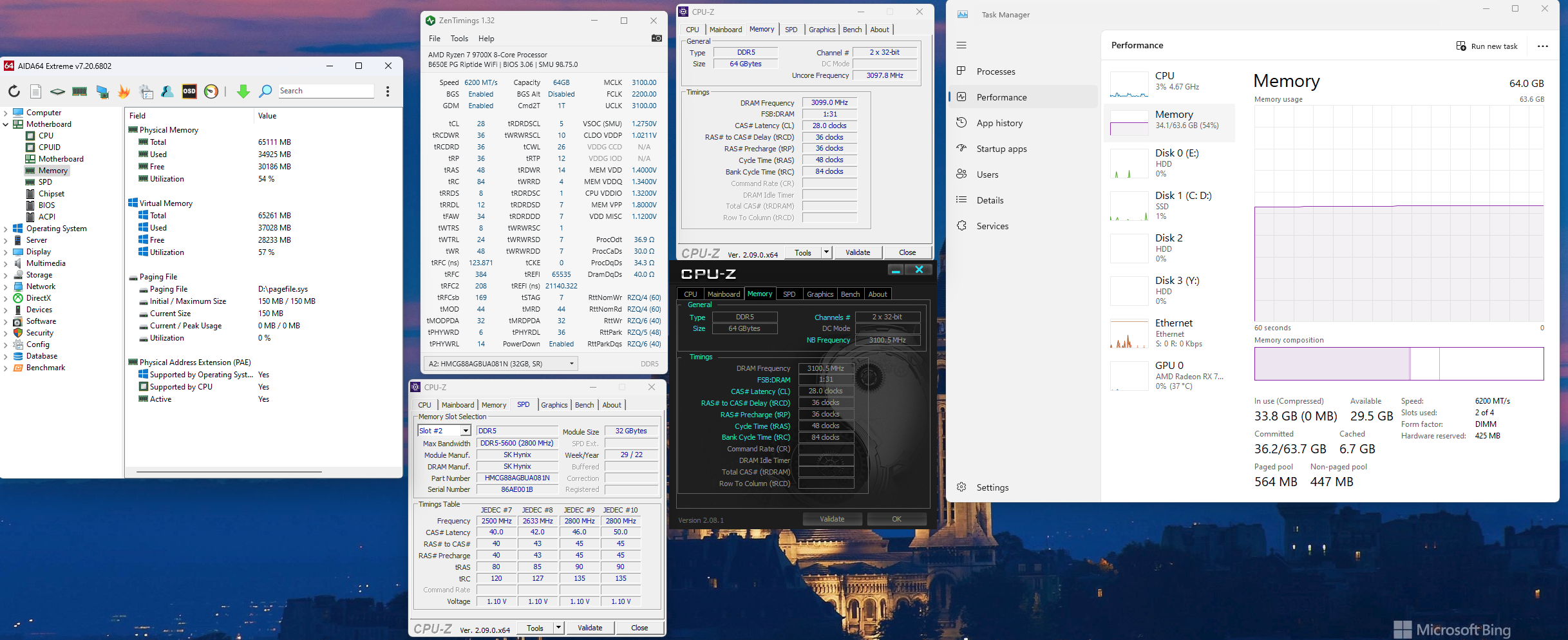Switch to Graphics tab in CPU-Z SPD window

[554, 405]
